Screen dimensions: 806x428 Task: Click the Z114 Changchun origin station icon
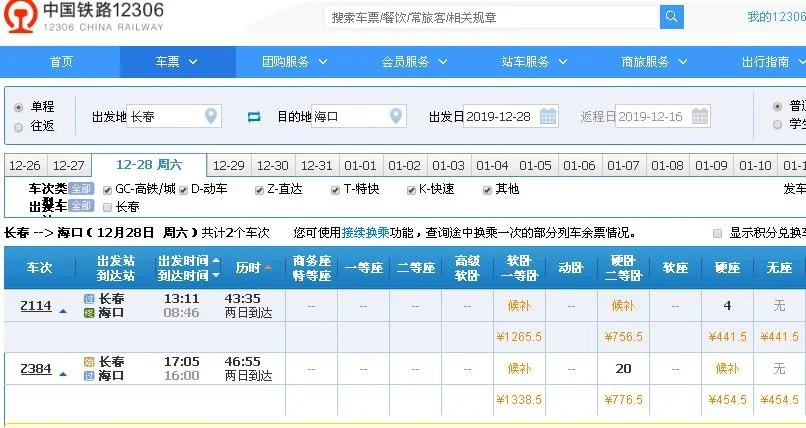pyautogui.click(x=89, y=299)
